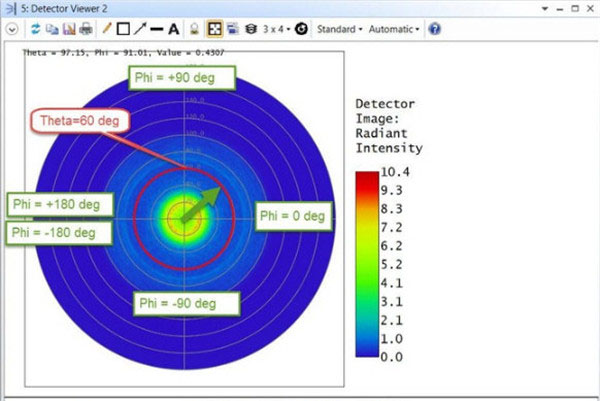Select the line drawing tool

[156, 29]
